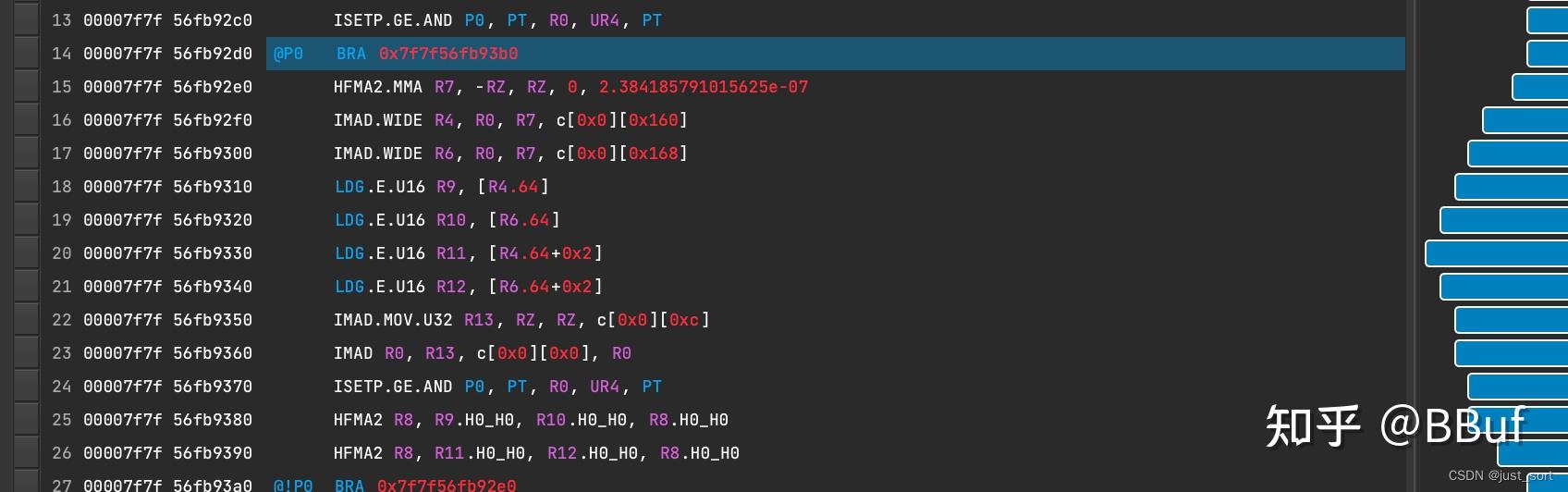The height and width of the screenshot is (492, 1568).
Task: Click line number 20 in the gutter
Action: (61, 253)
